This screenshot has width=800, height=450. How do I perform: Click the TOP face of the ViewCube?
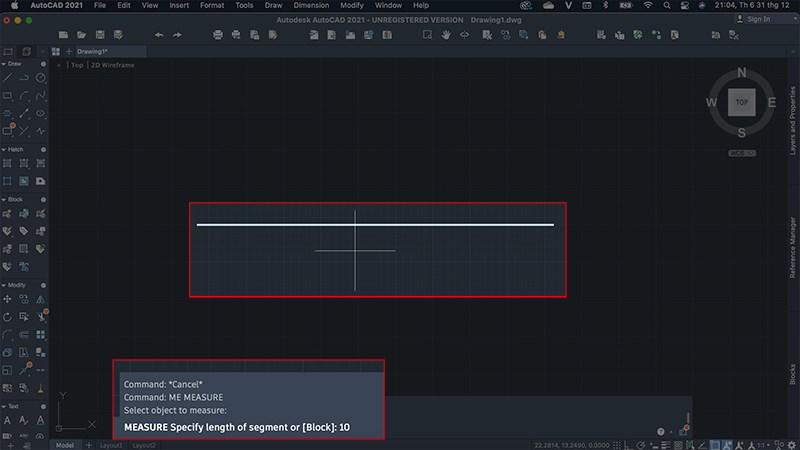tap(741, 102)
